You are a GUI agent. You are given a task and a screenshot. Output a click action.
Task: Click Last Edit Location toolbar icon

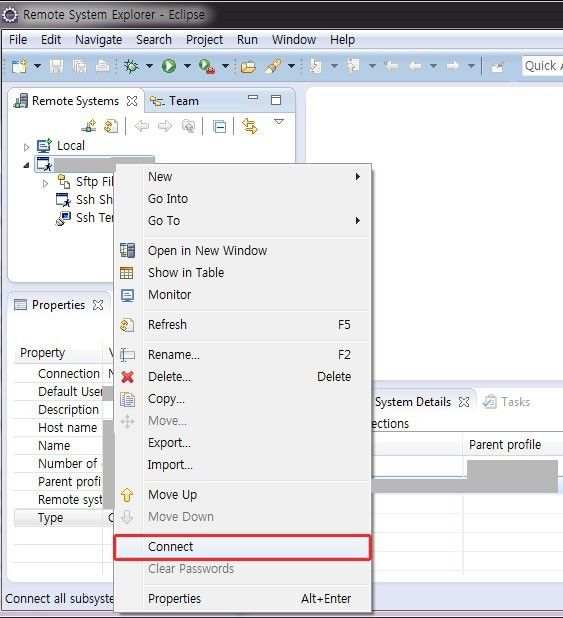391,66
